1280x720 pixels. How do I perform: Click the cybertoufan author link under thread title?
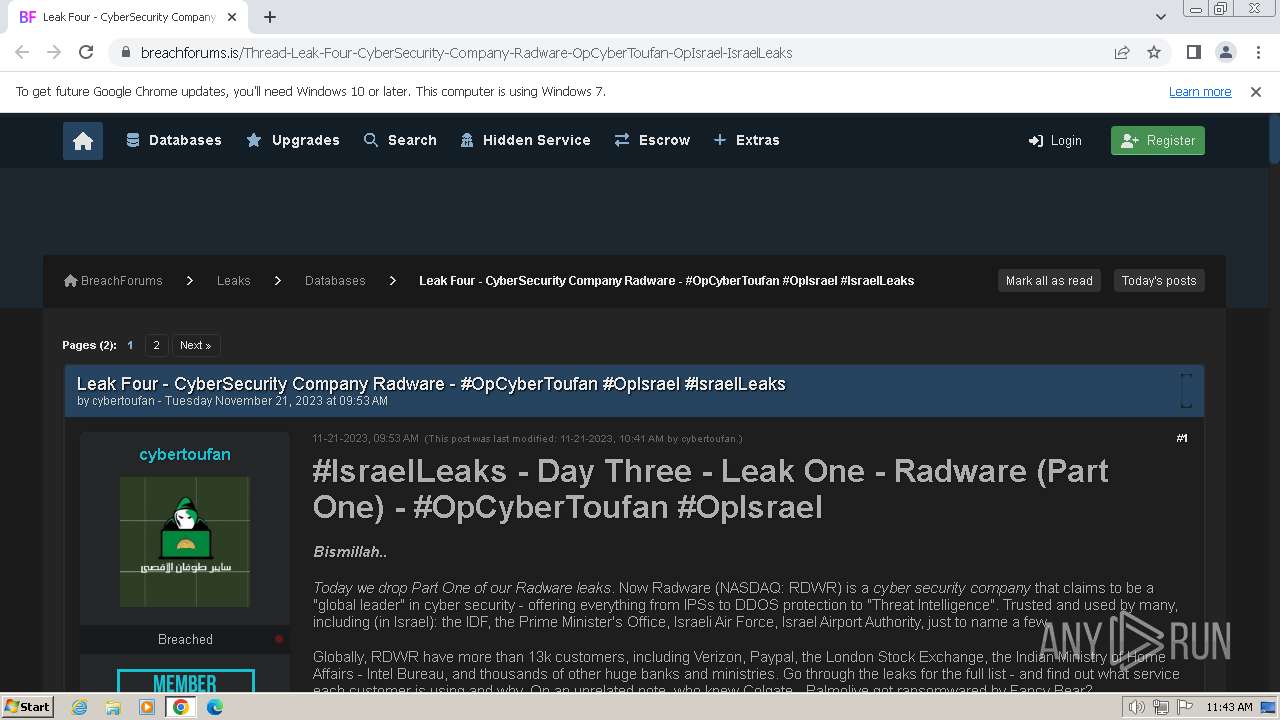[x=123, y=401]
